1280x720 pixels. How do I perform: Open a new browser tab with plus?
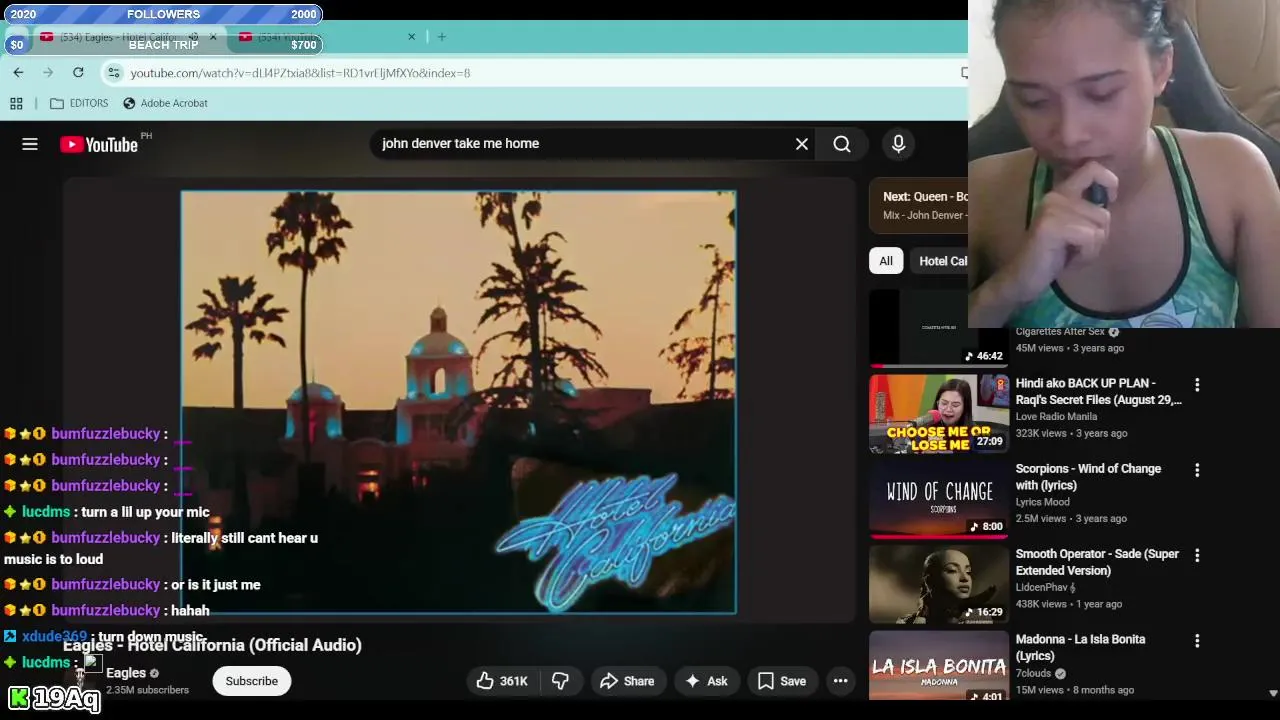click(441, 37)
